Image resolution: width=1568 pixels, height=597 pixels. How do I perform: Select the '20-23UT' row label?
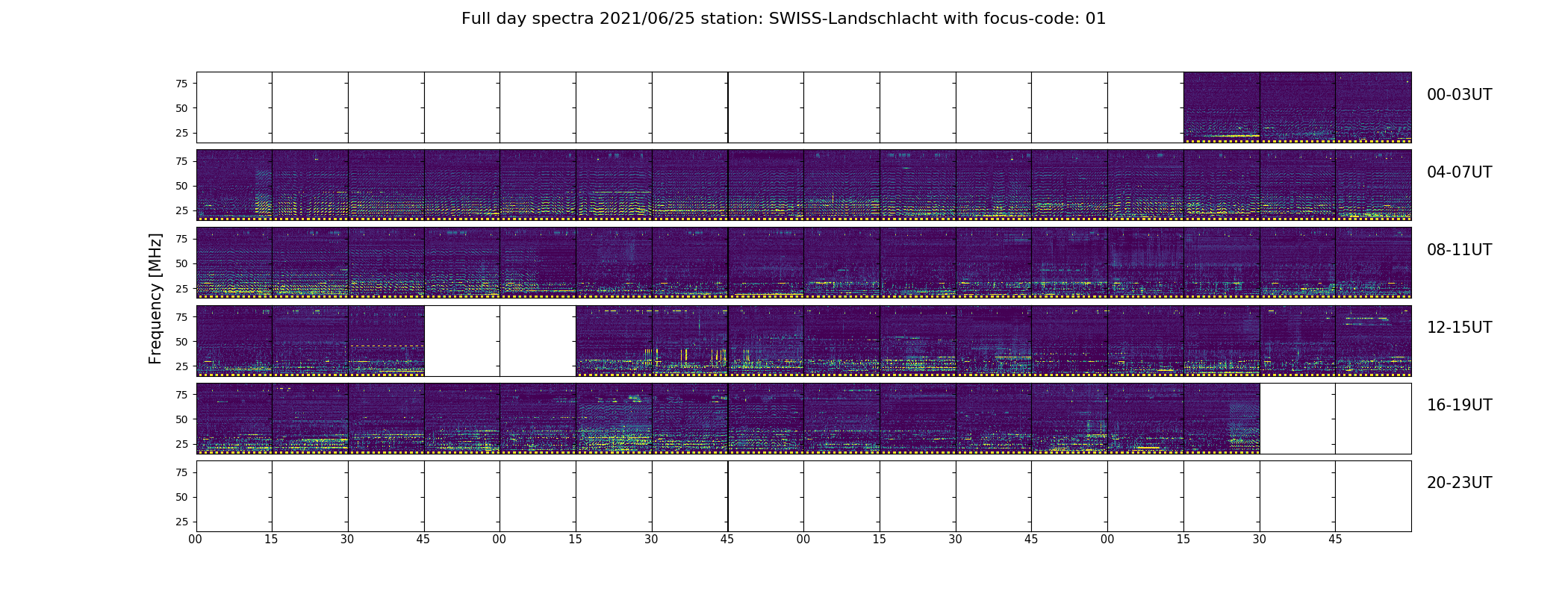tap(1459, 483)
